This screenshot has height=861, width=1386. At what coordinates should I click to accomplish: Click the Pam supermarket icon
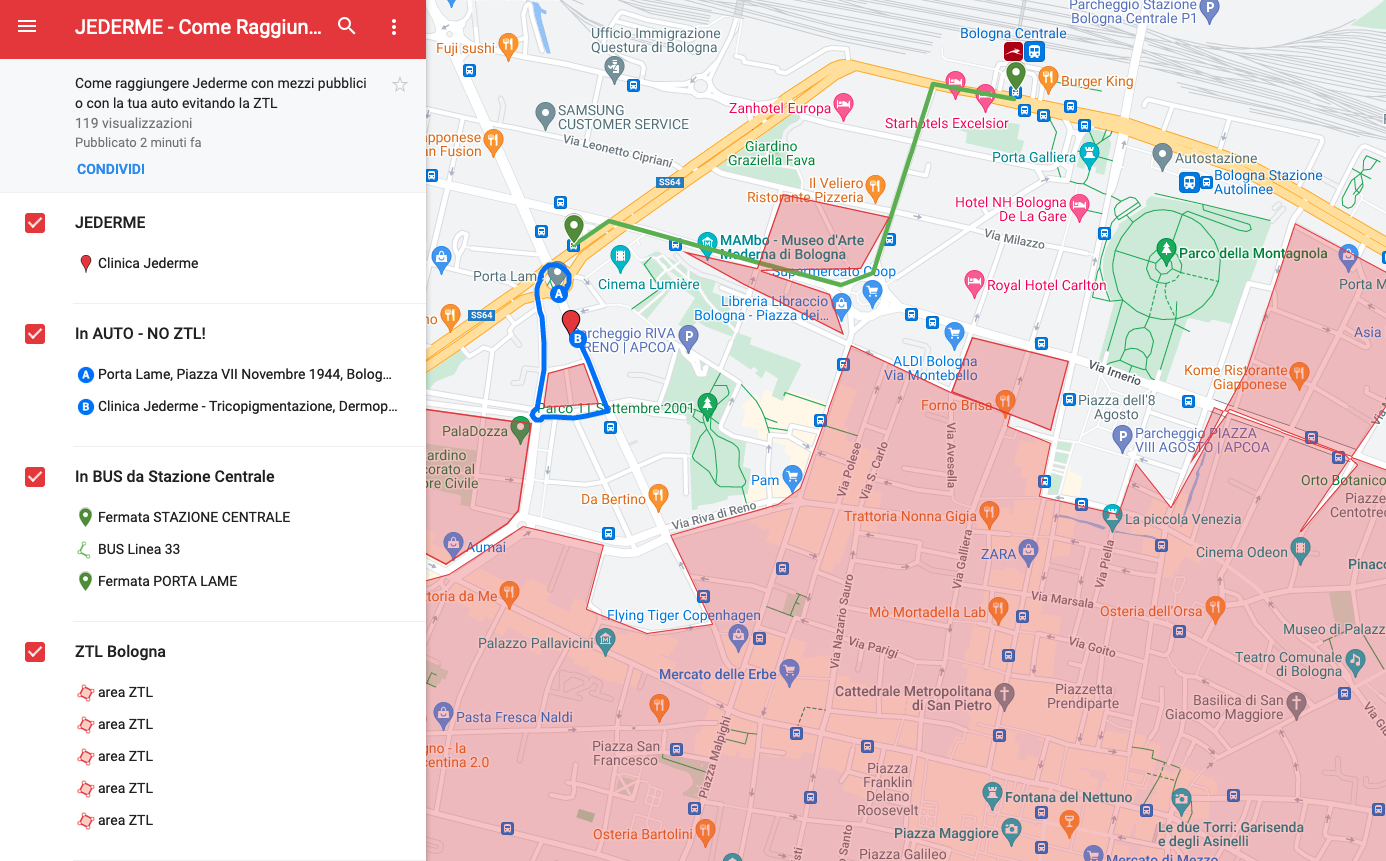(792, 475)
